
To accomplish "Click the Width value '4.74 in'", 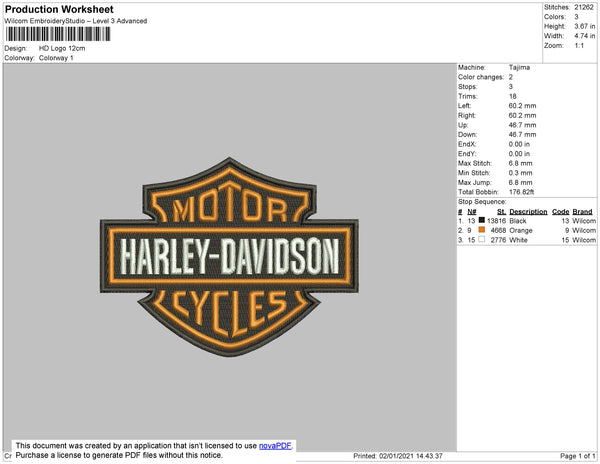I will coord(584,36).
